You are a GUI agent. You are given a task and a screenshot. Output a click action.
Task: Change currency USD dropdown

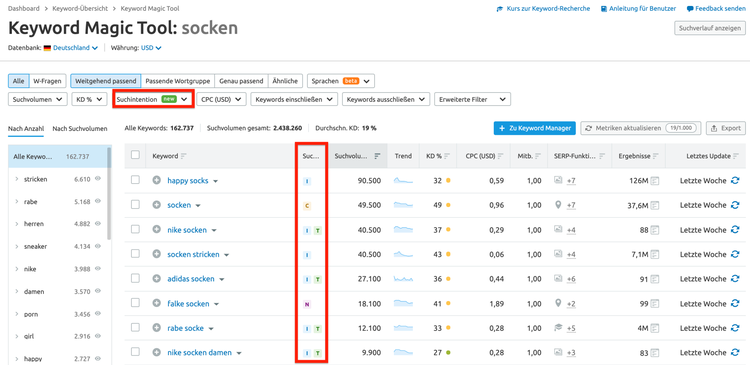(151, 48)
